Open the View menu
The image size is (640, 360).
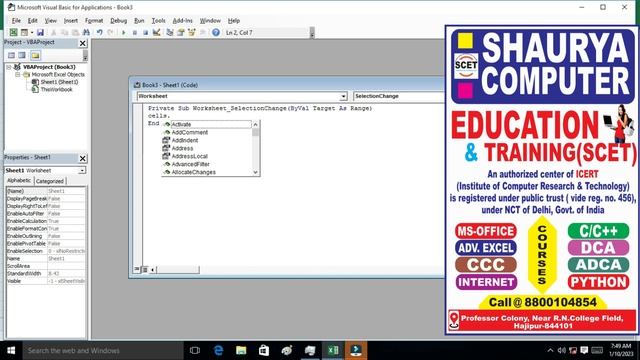(51, 20)
